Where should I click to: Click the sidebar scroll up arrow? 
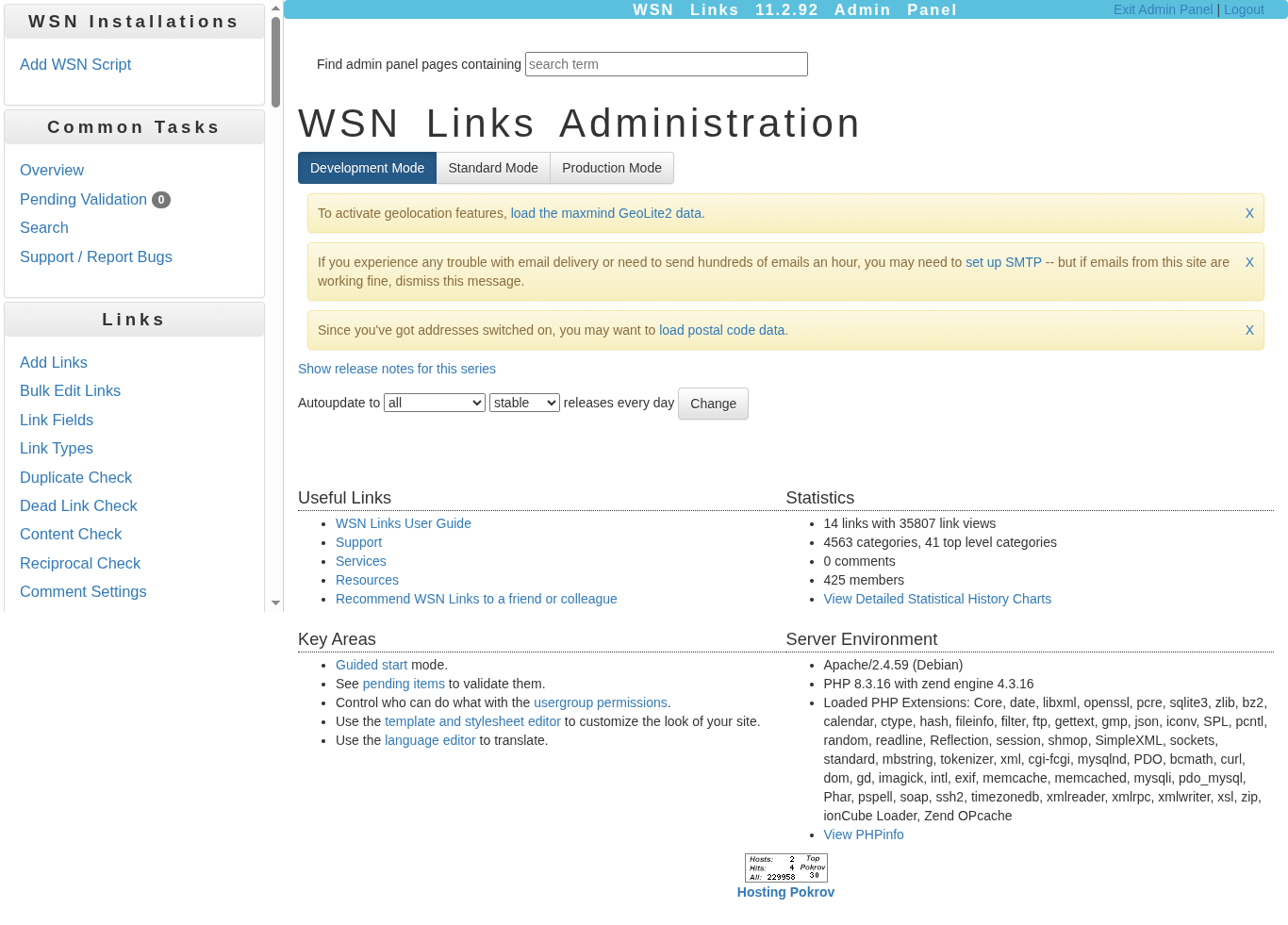coord(275,8)
